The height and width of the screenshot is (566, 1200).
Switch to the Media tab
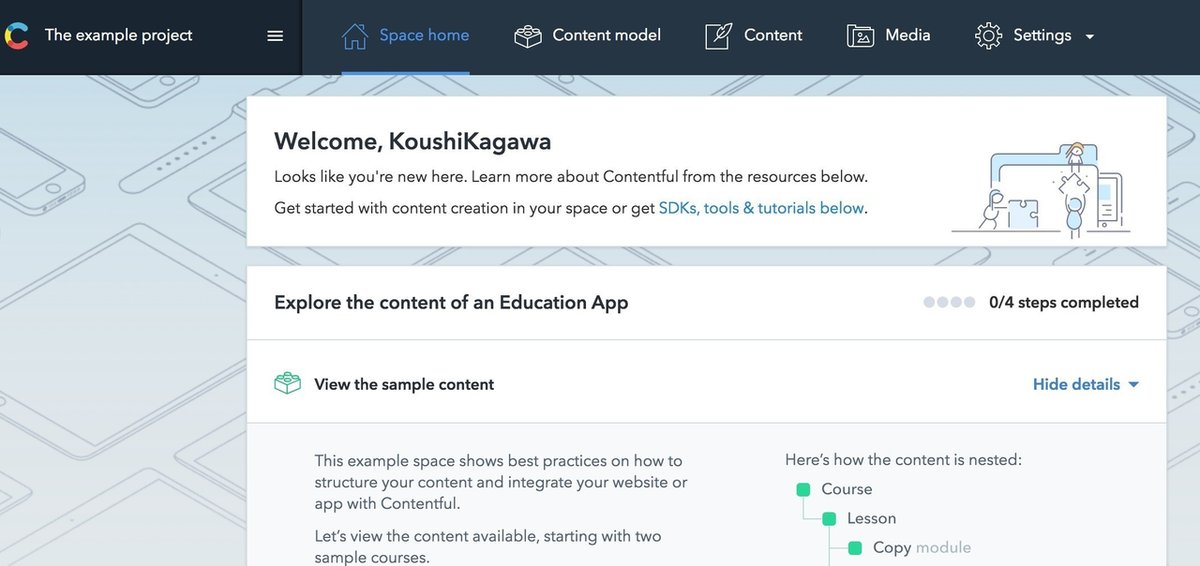[907, 35]
